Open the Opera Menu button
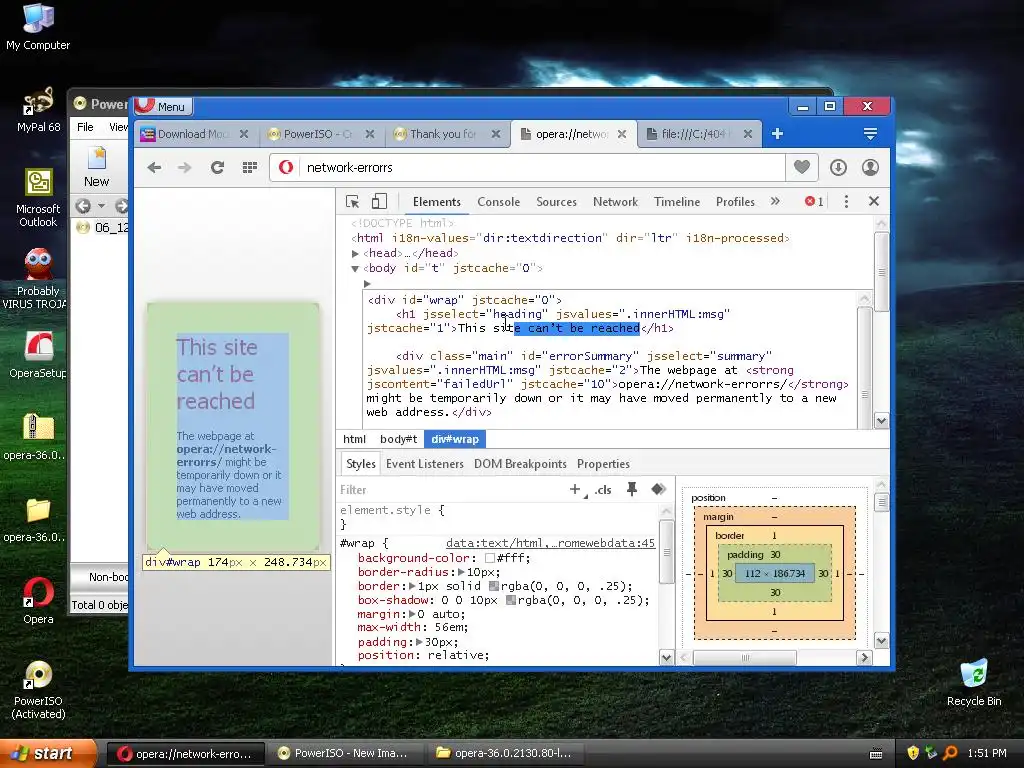 (x=165, y=106)
